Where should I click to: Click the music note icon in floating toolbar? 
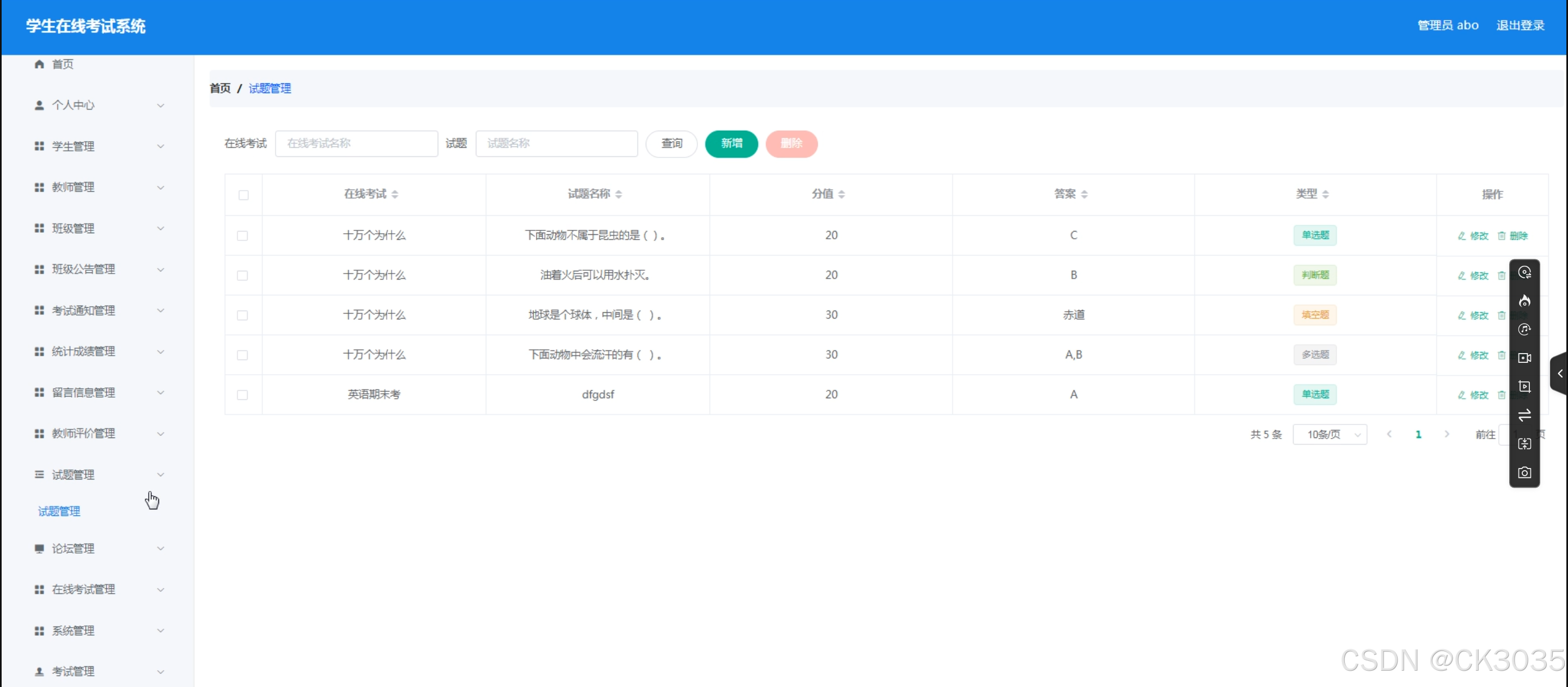click(1524, 330)
